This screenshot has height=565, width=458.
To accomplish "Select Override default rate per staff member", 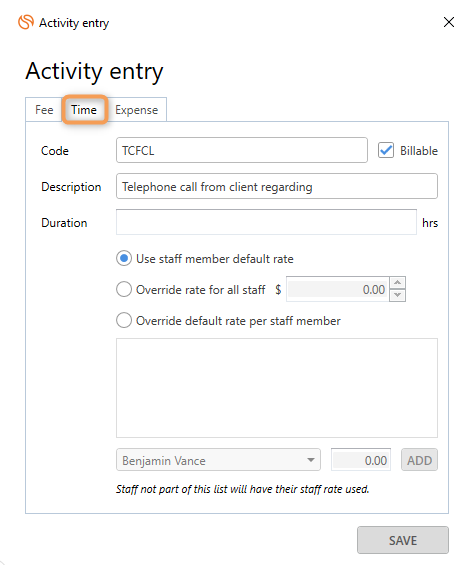I will point(124,320).
